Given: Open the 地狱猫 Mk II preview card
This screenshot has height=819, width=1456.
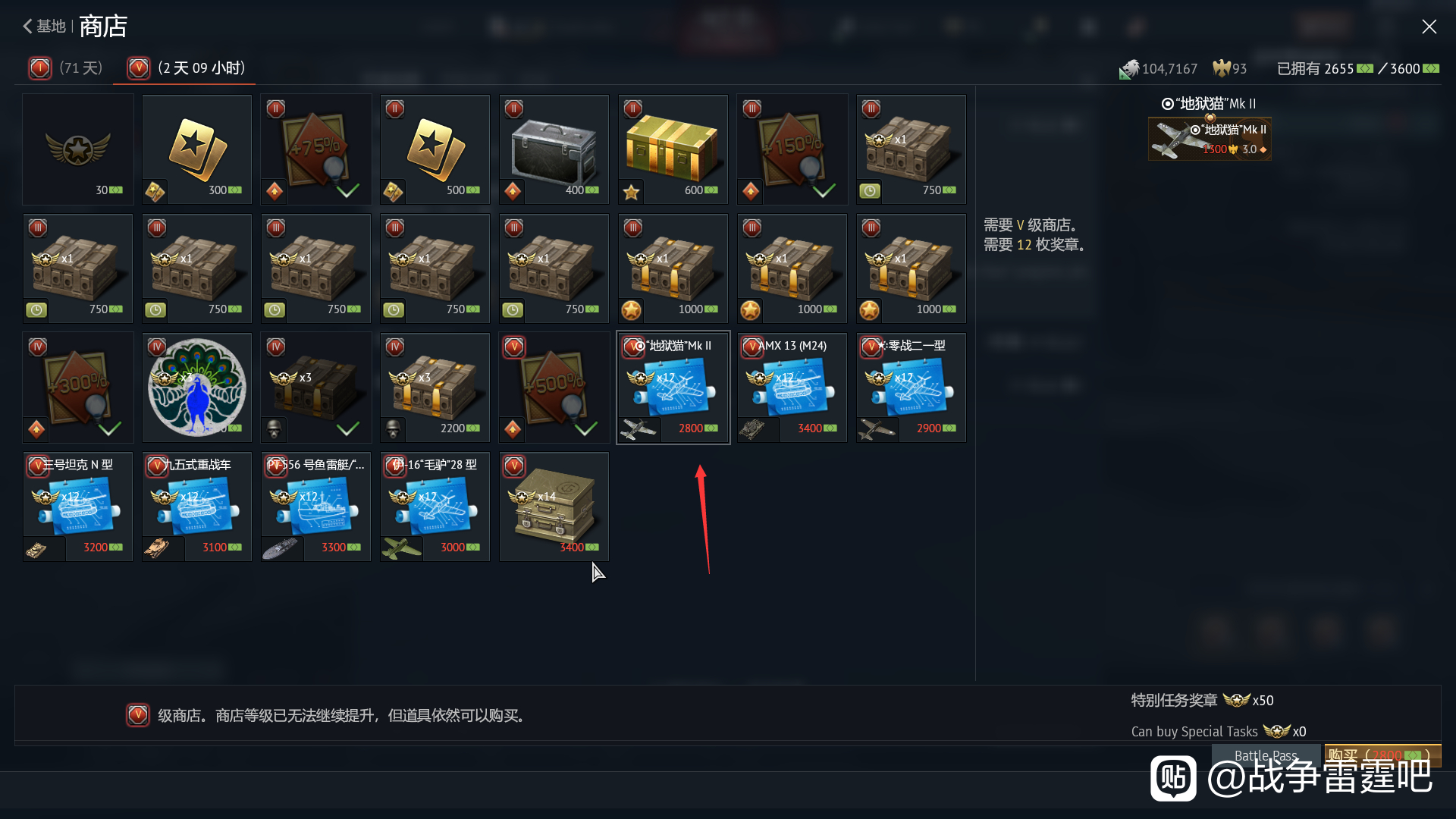Looking at the screenshot, I should (1210, 139).
